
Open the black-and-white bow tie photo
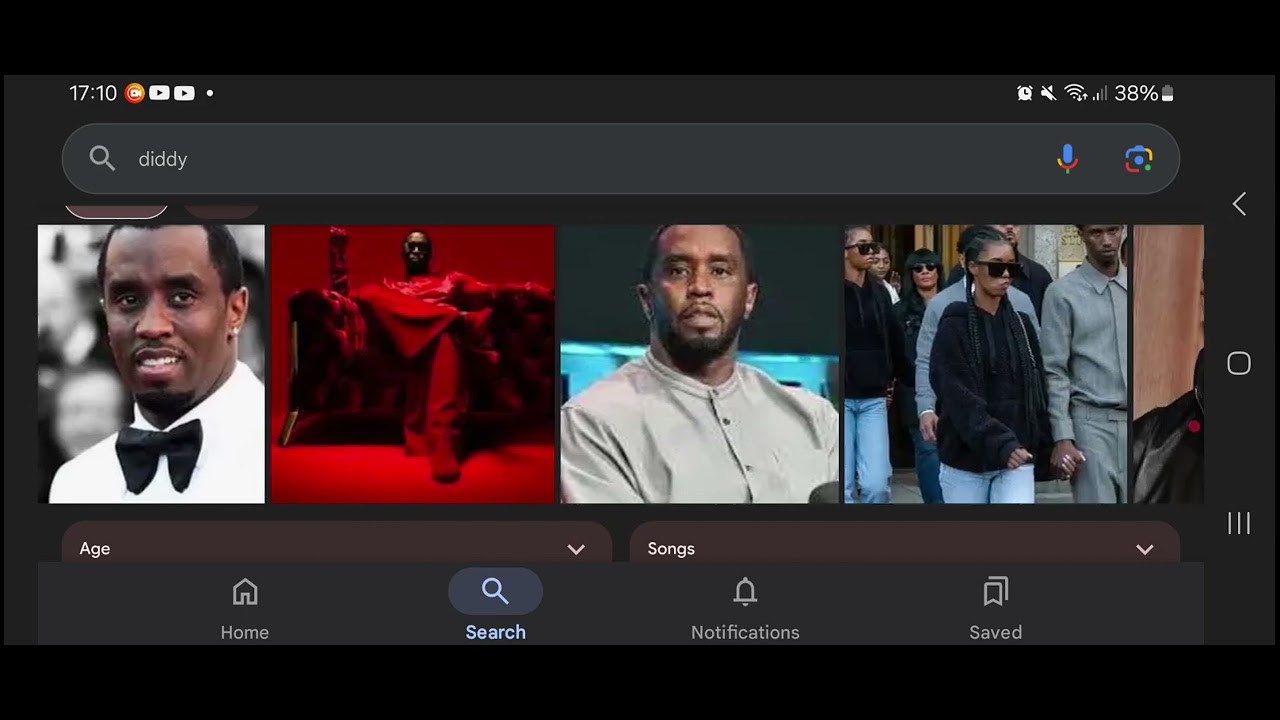click(x=151, y=364)
